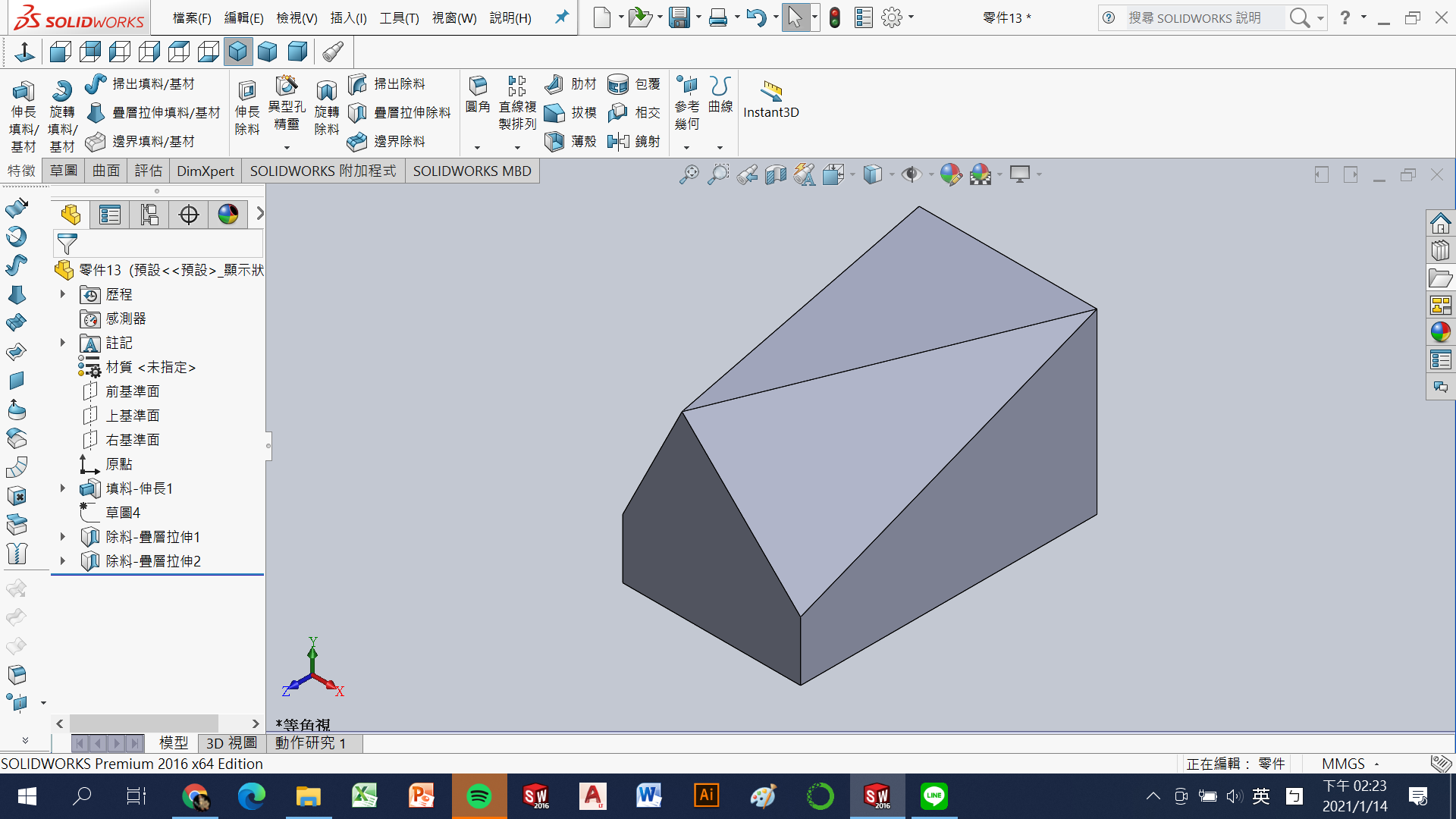Image resolution: width=1456 pixels, height=819 pixels.
Task: Click the Zoom to Fit magnifier icon
Action: (x=689, y=174)
